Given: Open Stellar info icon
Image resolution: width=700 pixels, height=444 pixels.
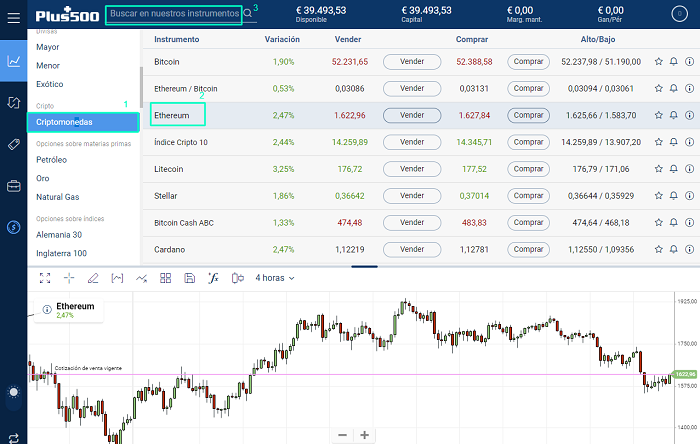Looking at the screenshot, I should tap(689, 195).
